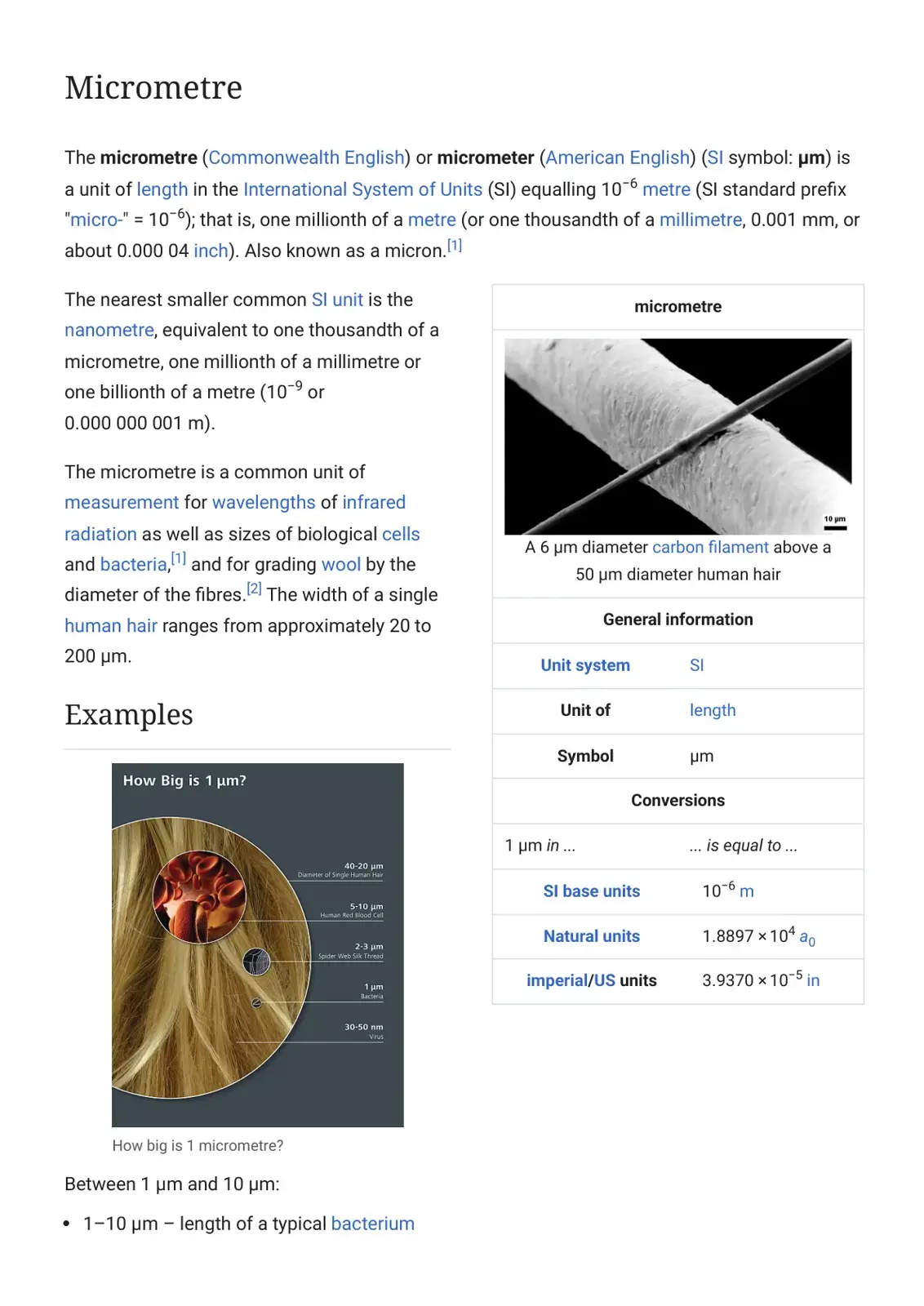Click the 'How big is 1 micrometre?' caption
This screenshot has height=1306, width=924.
click(x=198, y=1145)
